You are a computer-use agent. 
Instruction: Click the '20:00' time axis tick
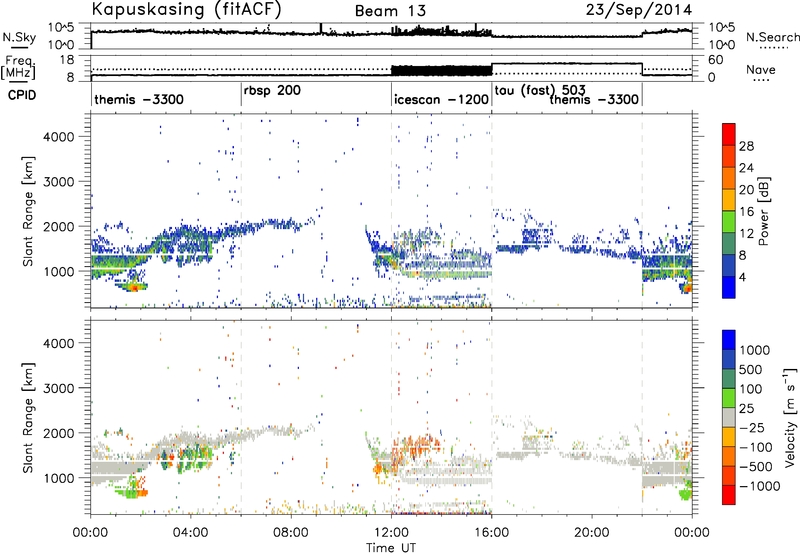(591, 533)
